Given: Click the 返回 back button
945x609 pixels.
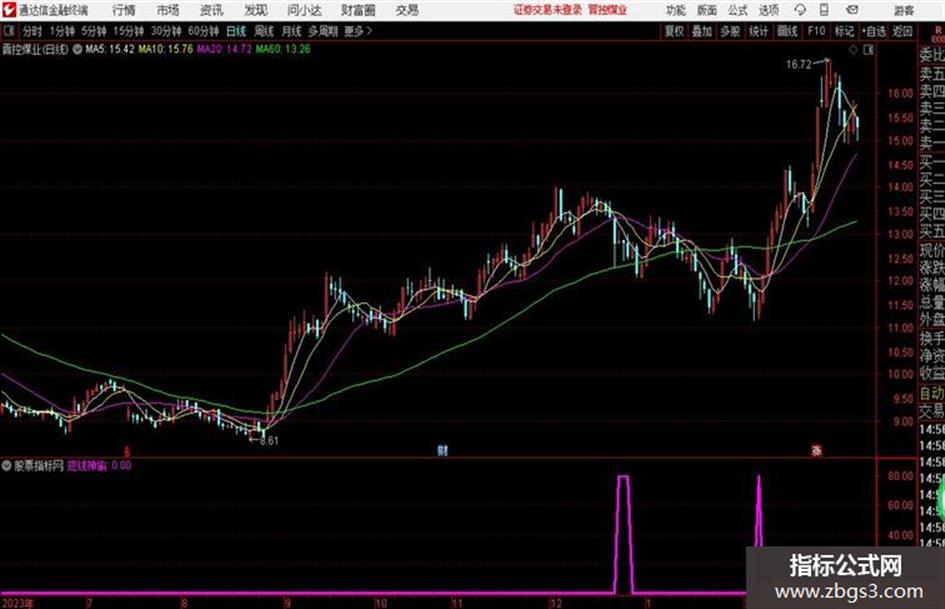Looking at the screenshot, I should [x=902, y=31].
